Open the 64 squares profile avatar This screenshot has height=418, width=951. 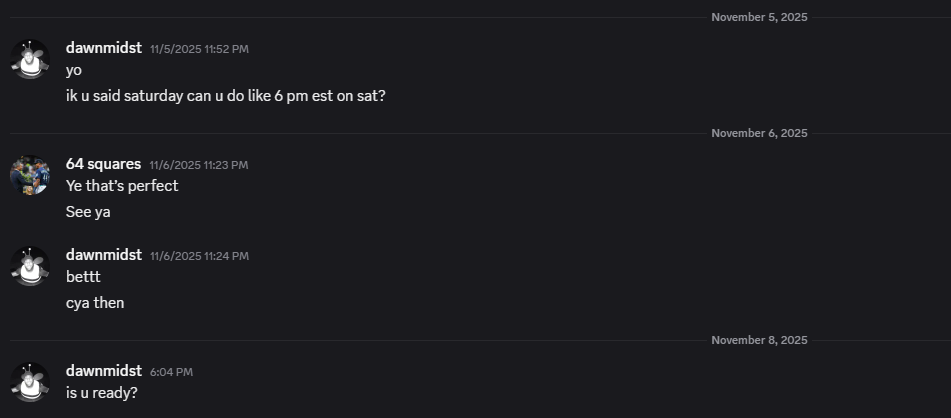(30, 175)
